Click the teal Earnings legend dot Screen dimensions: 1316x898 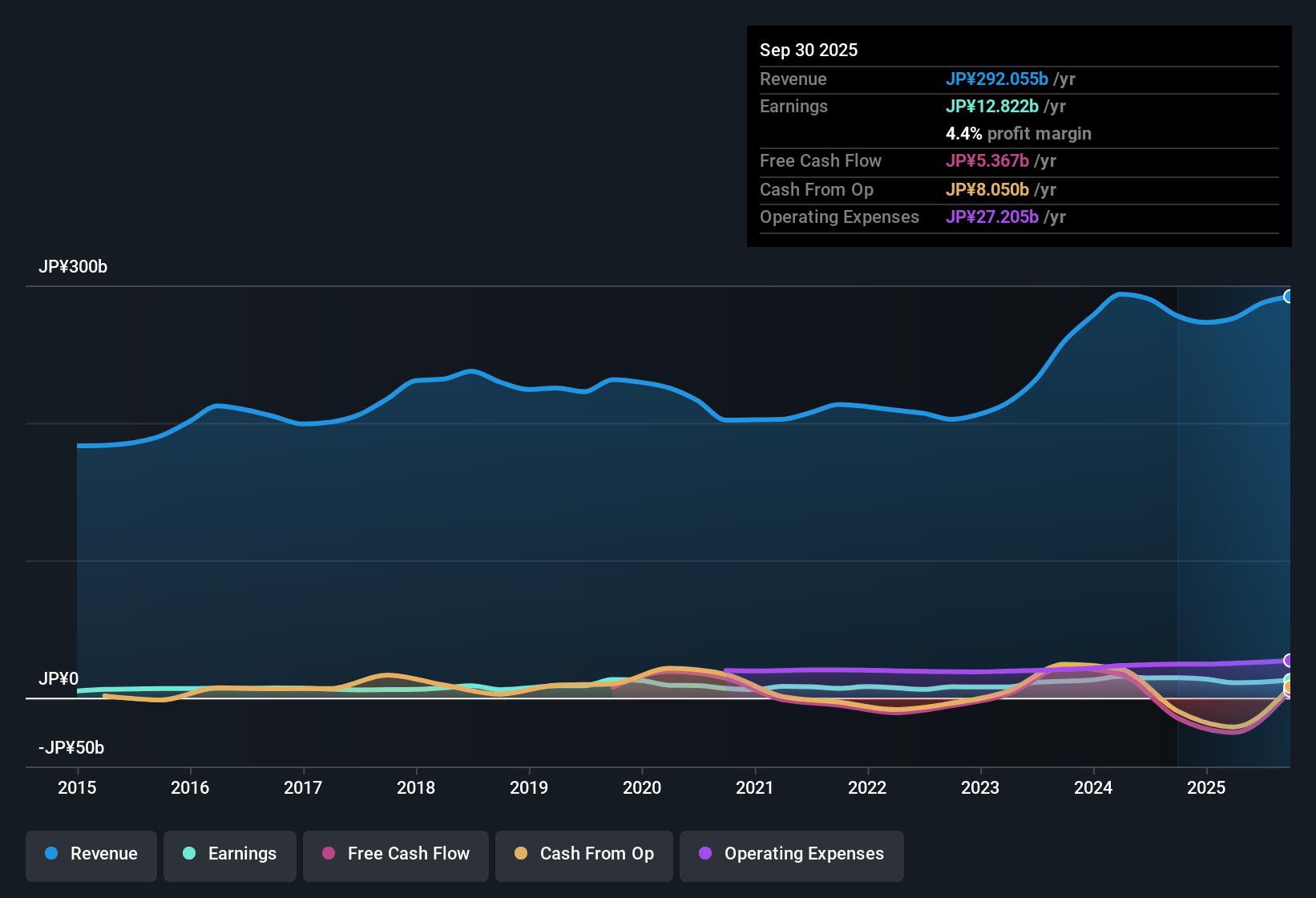pyautogui.click(x=190, y=854)
